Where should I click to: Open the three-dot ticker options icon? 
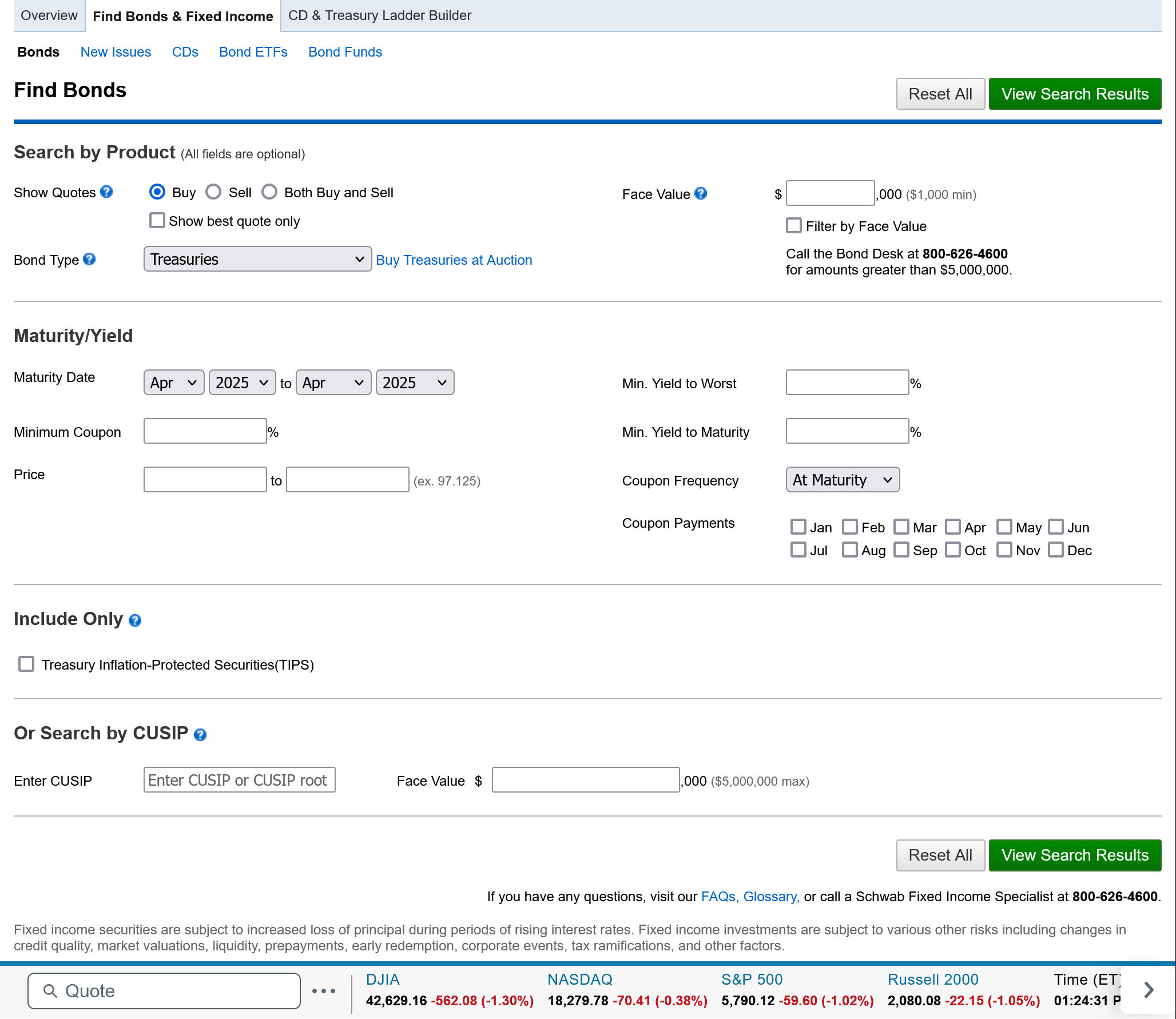(324, 991)
